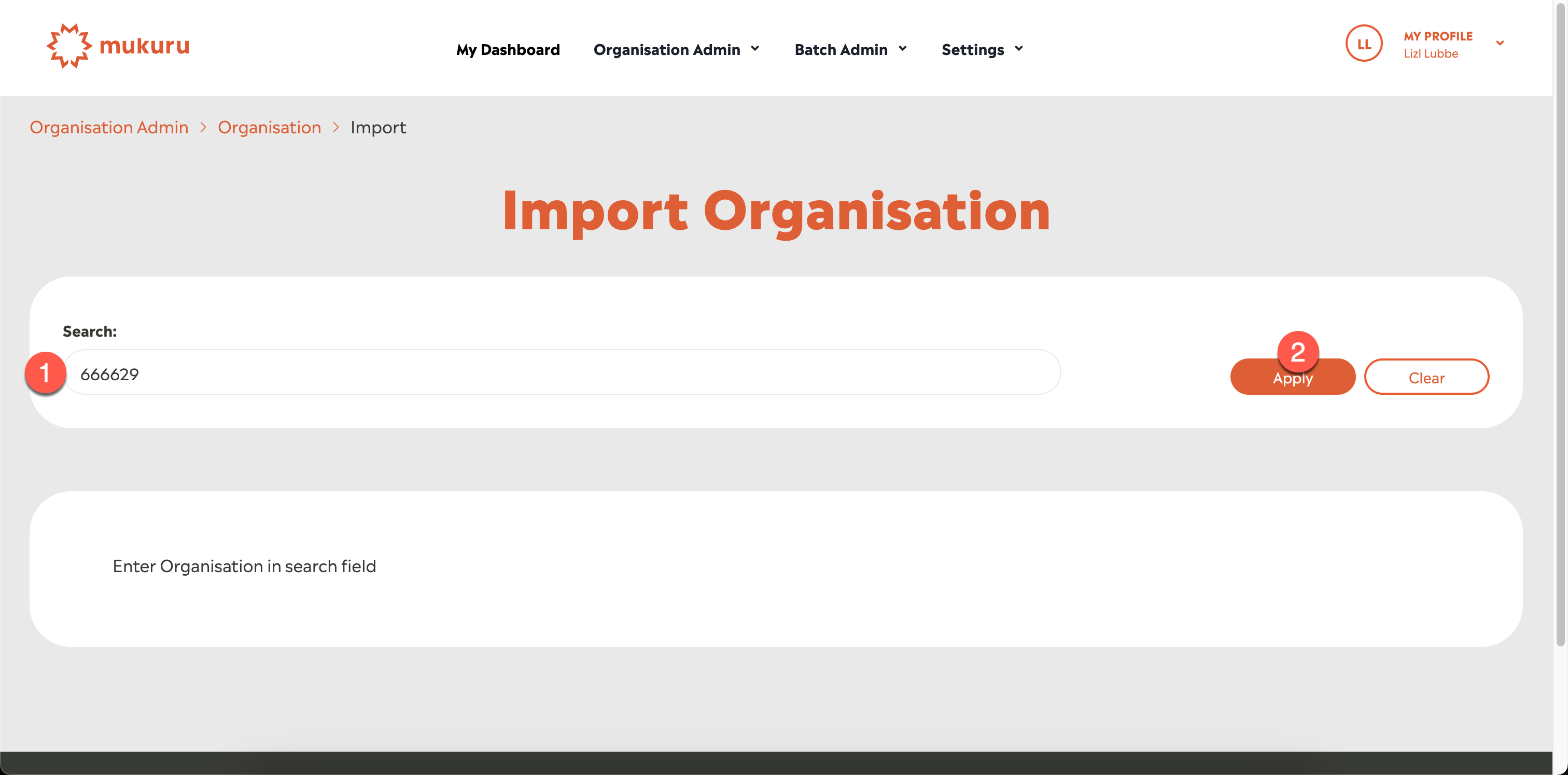The image size is (1568, 775).
Task: Go to My Dashboard
Action: [x=508, y=49]
